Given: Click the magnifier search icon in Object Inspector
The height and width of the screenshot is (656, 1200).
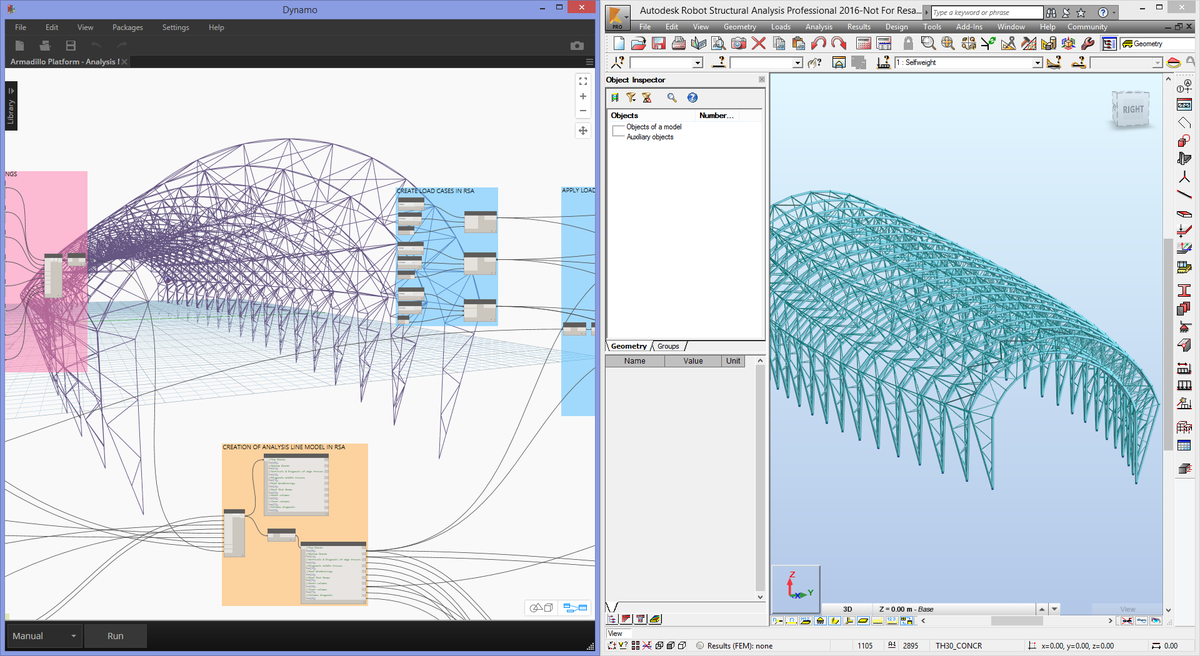Looking at the screenshot, I should point(672,97).
